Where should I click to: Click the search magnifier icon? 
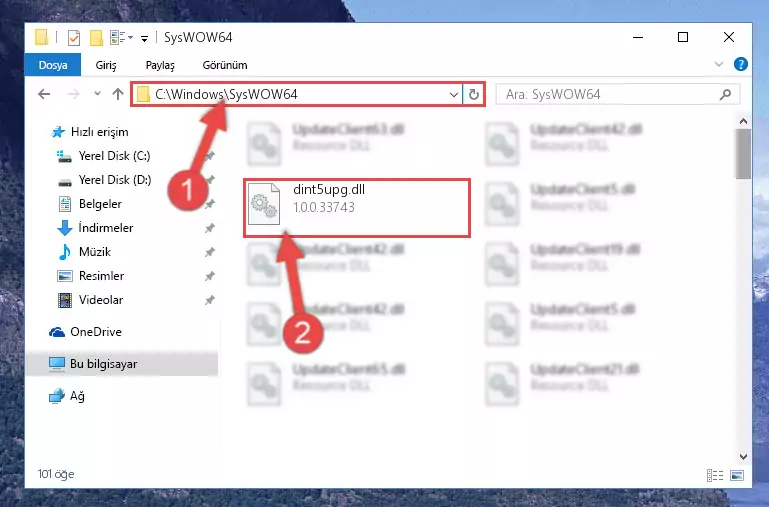(725, 94)
